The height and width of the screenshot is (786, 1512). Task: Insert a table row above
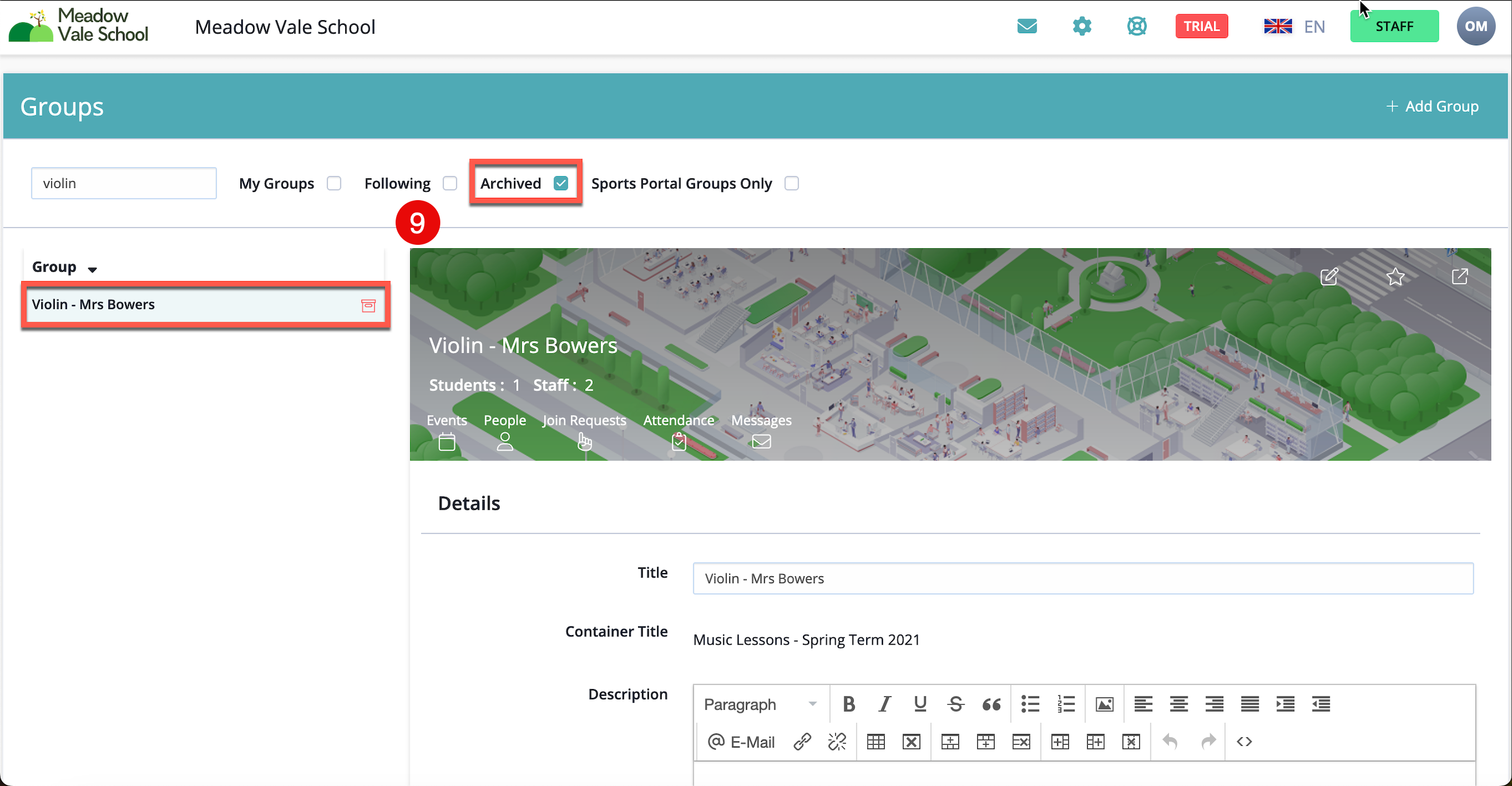coord(950,741)
